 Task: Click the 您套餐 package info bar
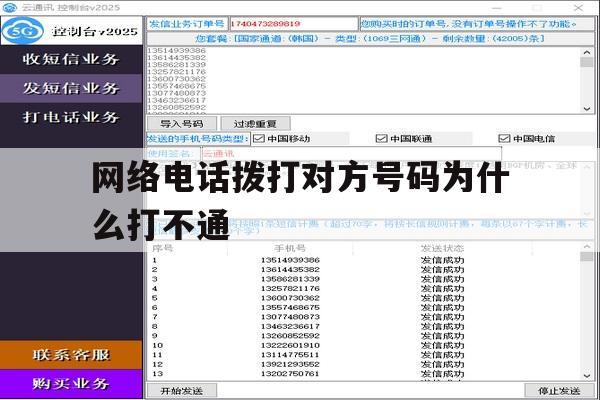(370, 39)
